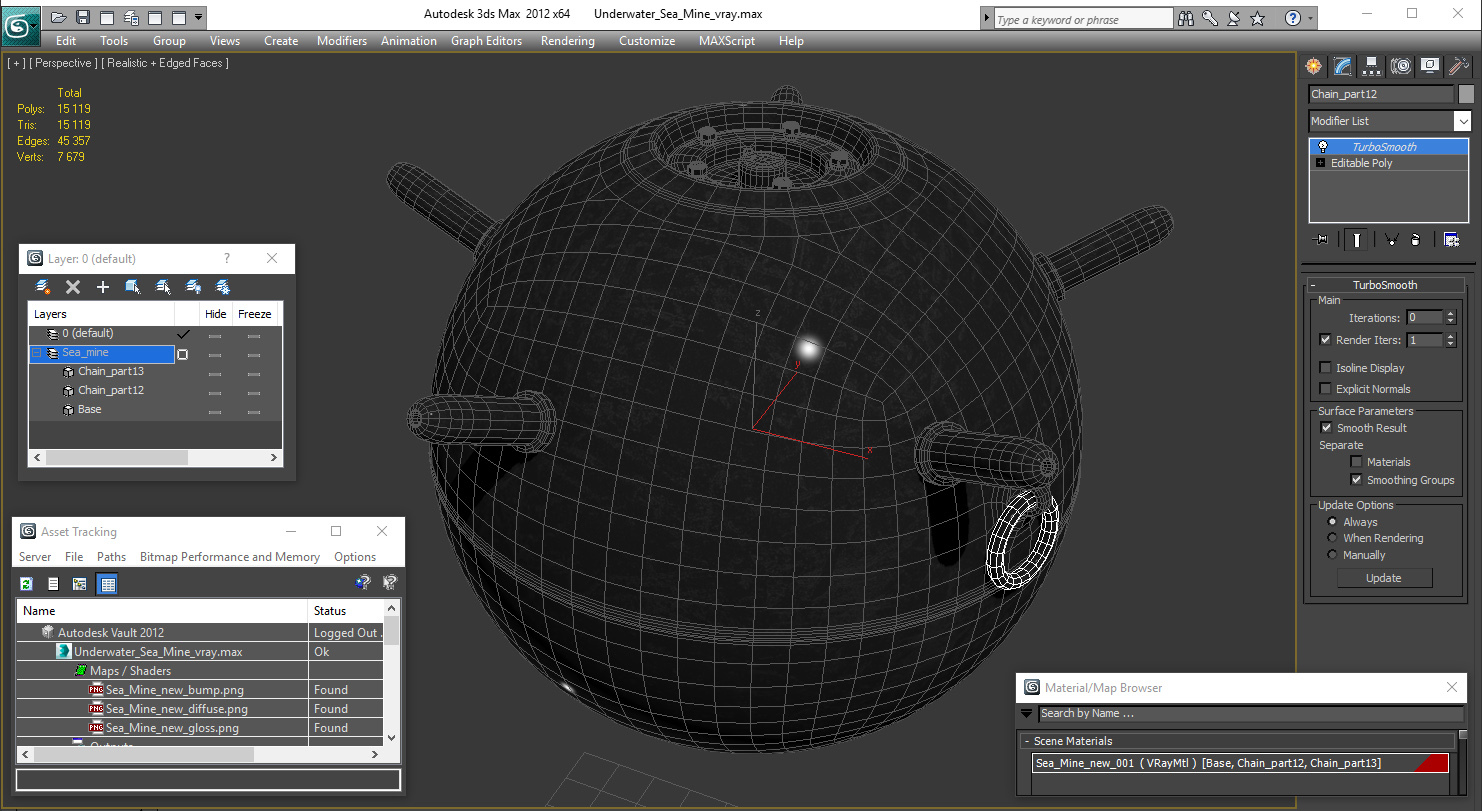The image size is (1482, 811).
Task: Toggle the Smooth Result checkbox
Action: pyautogui.click(x=1326, y=428)
